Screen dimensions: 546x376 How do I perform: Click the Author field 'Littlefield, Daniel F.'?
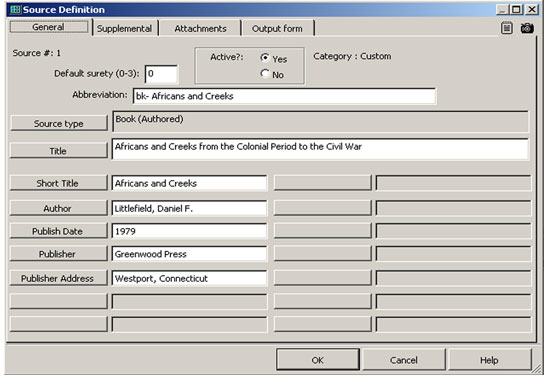tap(189, 208)
